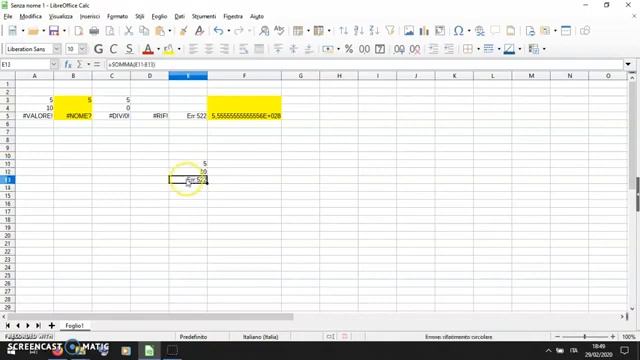The width and height of the screenshot is (640, 360).
Task: Open paste options dropdown arrow
Action: 170,31
